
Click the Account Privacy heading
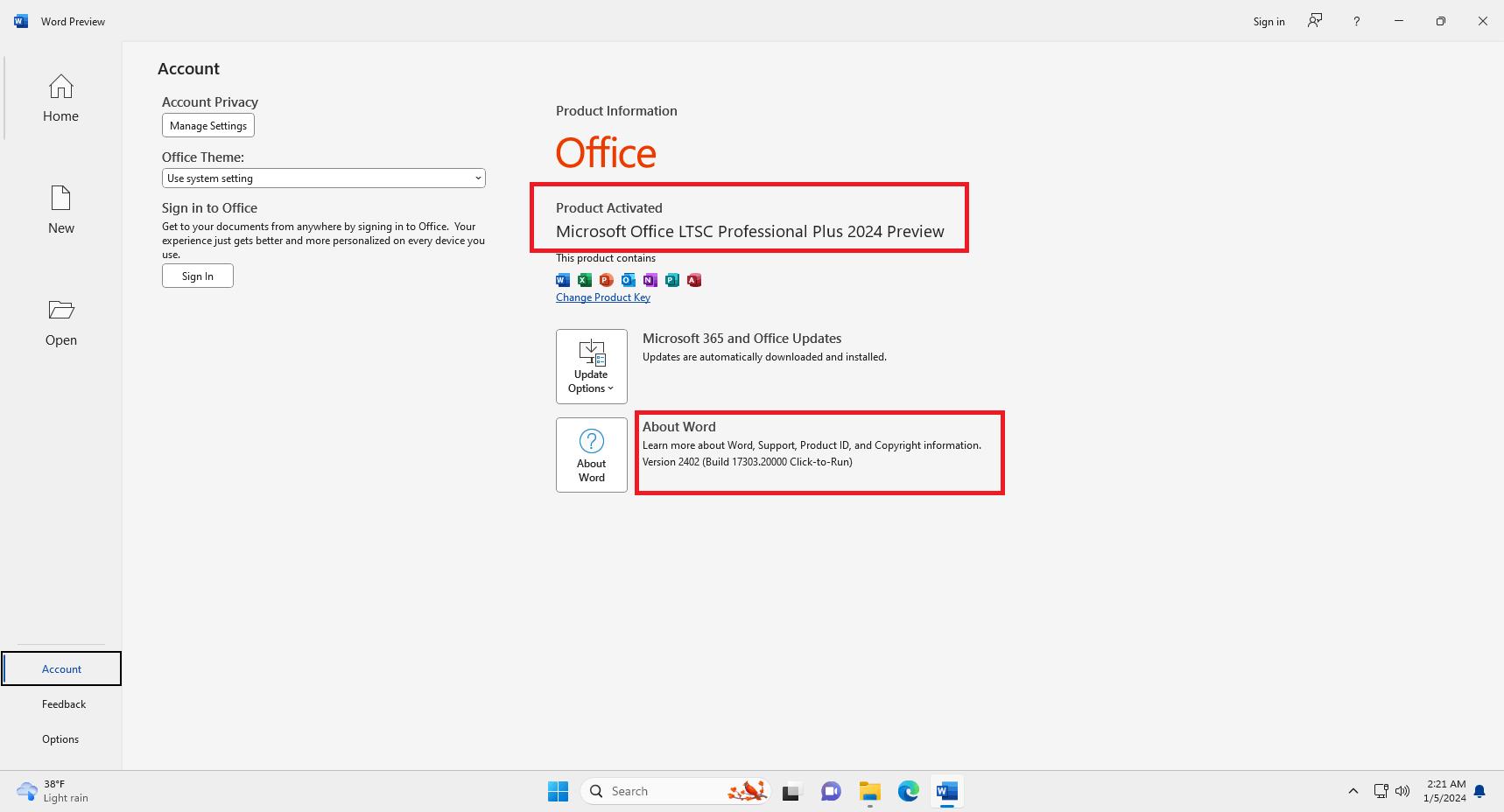coord(210,102)
